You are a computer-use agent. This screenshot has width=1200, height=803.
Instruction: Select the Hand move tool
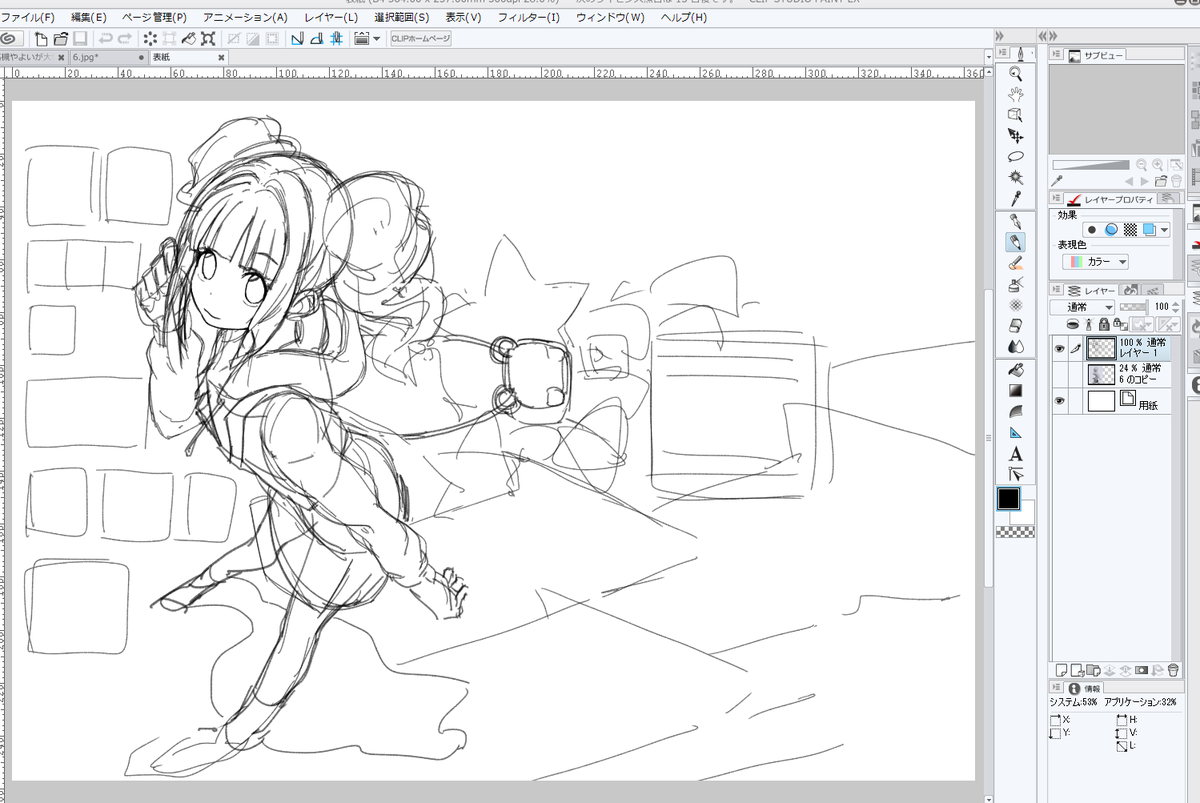pyautogui.click(x=1015, y=94)
